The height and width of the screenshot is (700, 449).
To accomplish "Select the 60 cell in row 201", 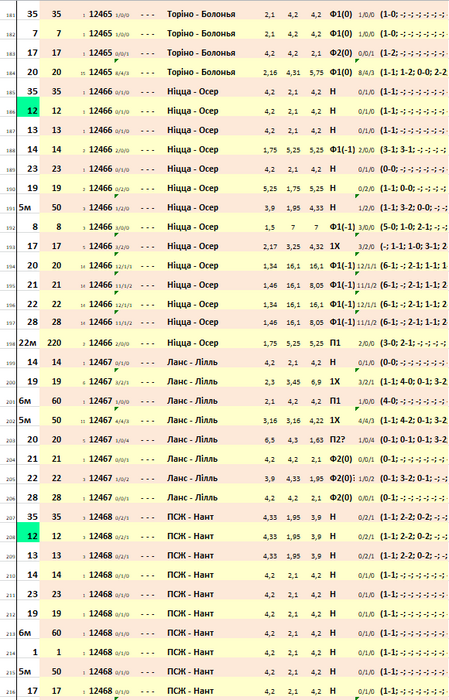I will pos(56,400).
